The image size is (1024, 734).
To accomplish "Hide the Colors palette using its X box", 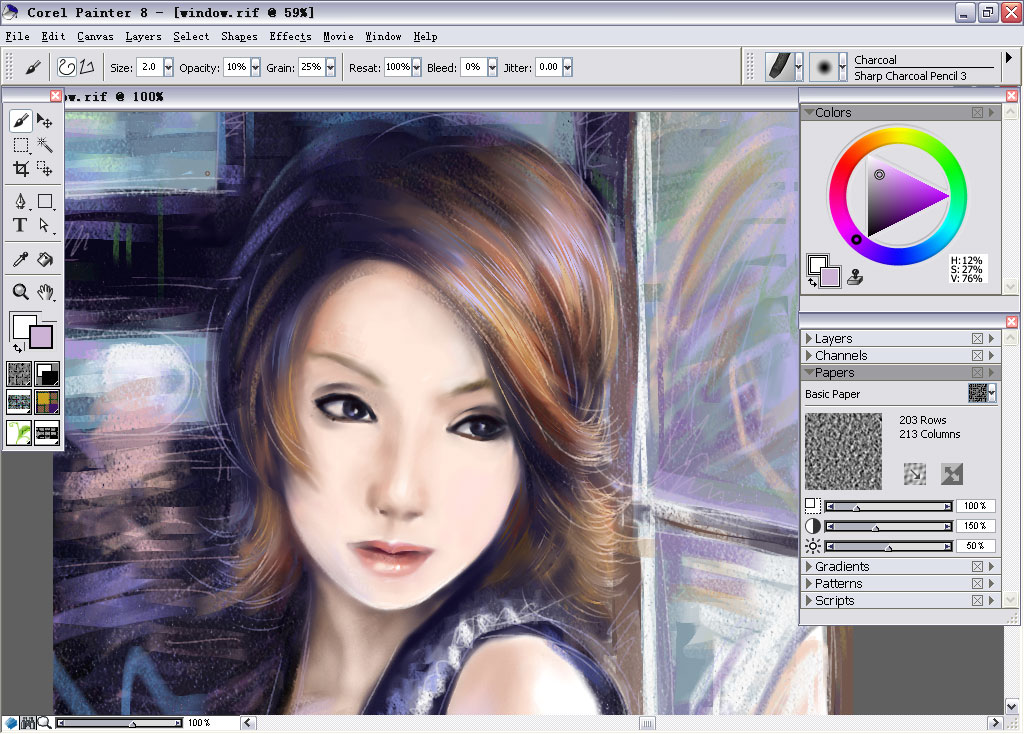I will coord(977,112).
